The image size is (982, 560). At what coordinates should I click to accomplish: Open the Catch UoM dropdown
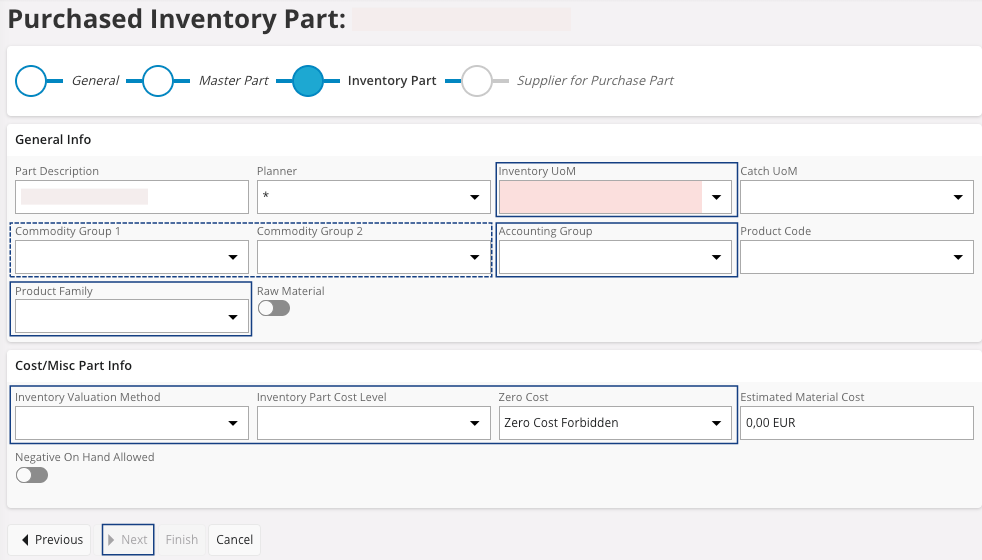click(x=958, y=198)
